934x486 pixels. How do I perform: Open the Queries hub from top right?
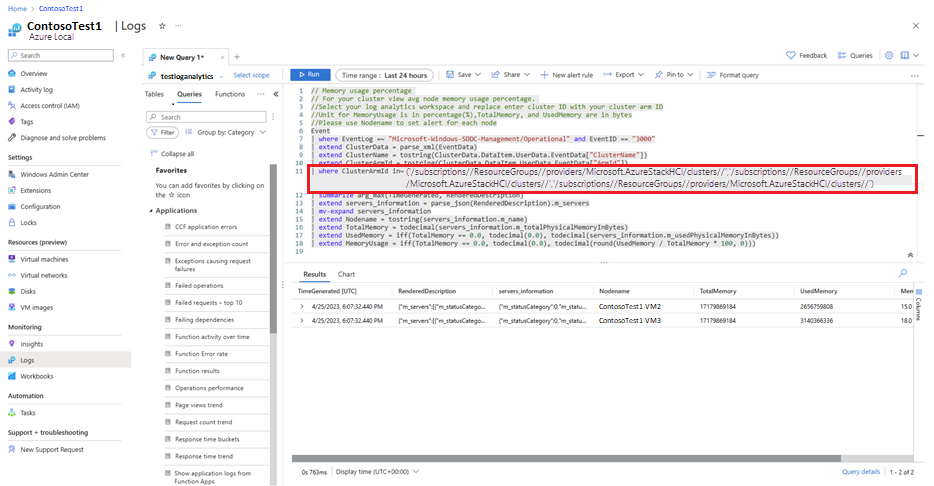click(x=855, y=55)
